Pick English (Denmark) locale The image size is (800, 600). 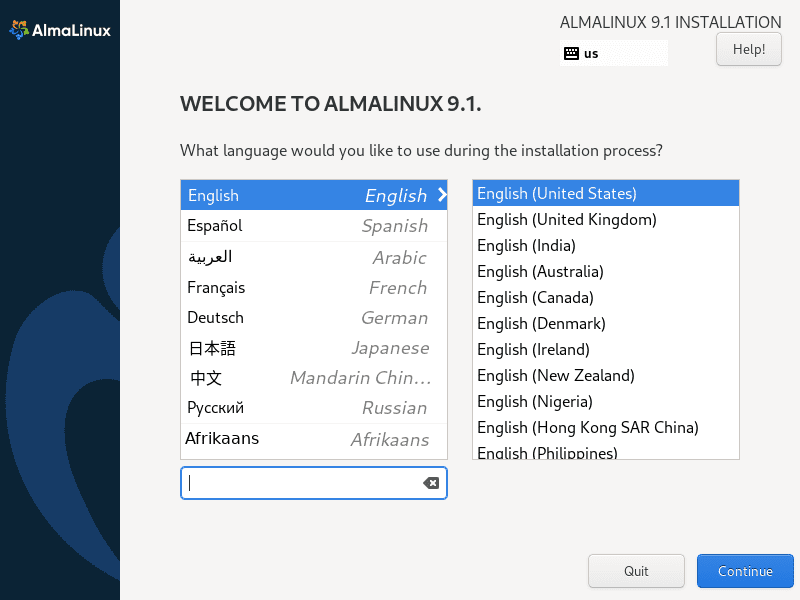(x=606, y=323)
